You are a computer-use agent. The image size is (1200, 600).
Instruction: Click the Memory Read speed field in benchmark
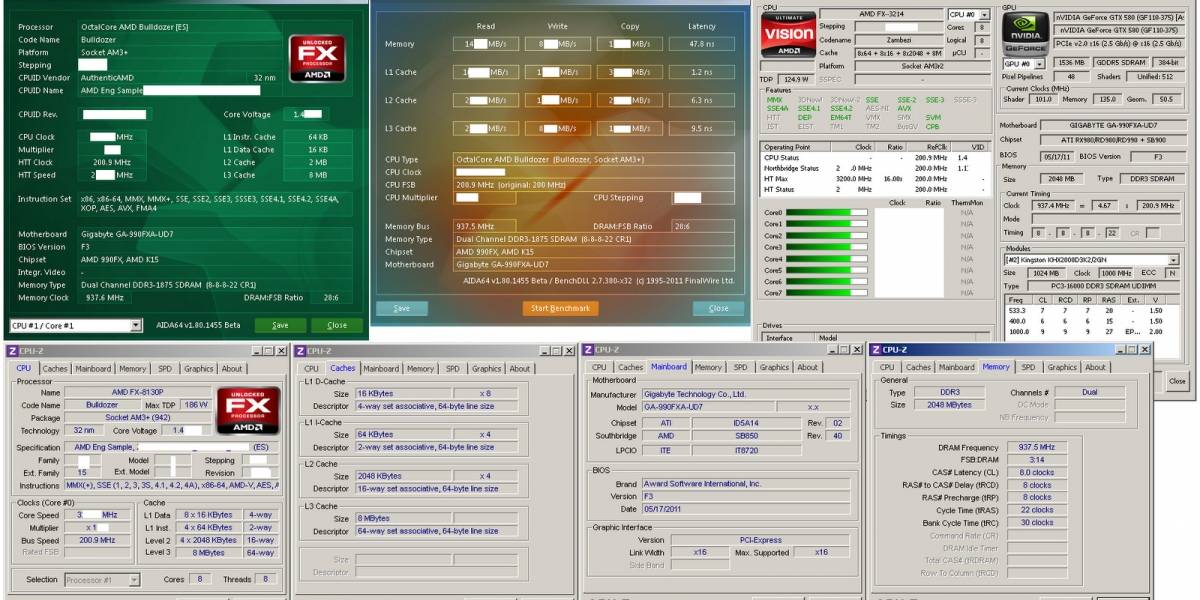[485, 44]
